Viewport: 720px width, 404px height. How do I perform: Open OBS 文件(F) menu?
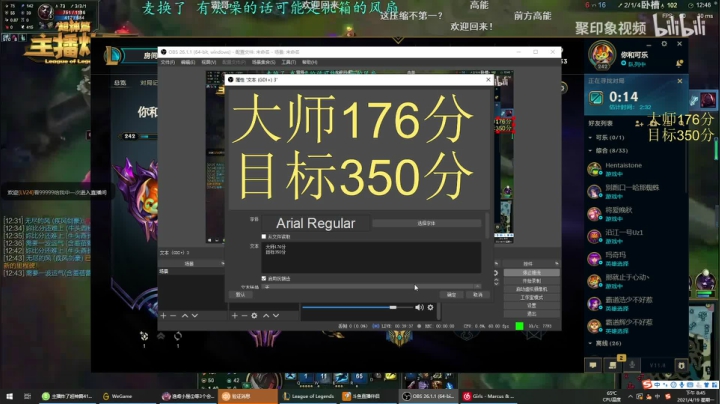point(168,62)
